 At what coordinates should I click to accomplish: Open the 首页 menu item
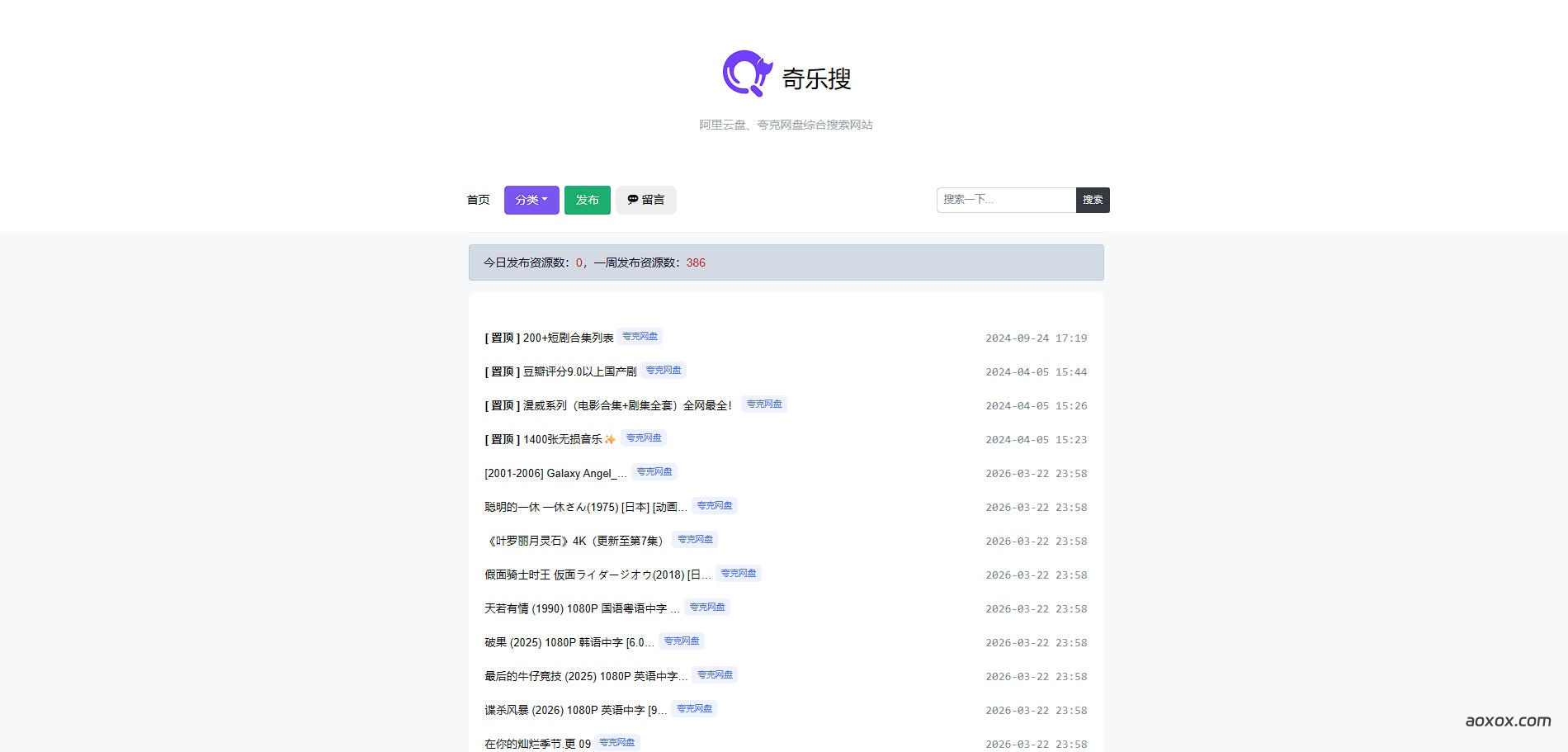479,200
